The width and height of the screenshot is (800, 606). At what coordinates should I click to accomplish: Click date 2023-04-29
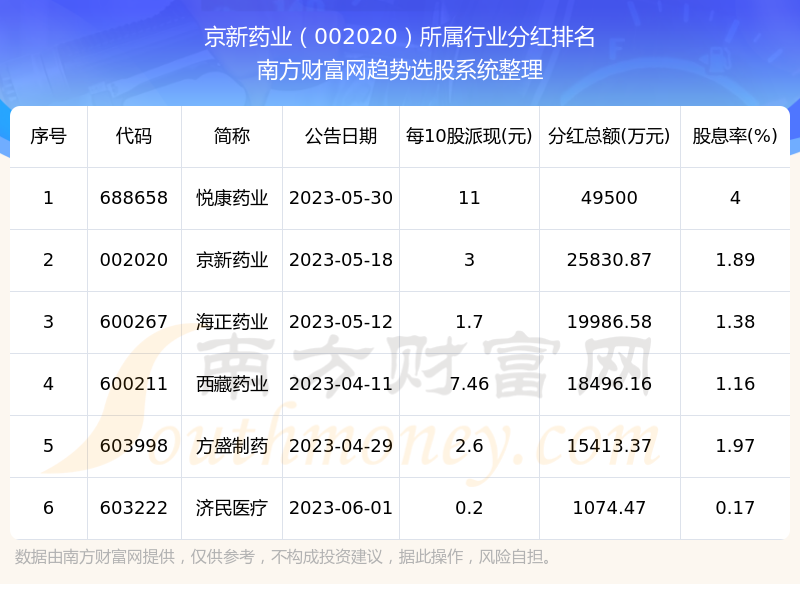click(x=341, y=446)
